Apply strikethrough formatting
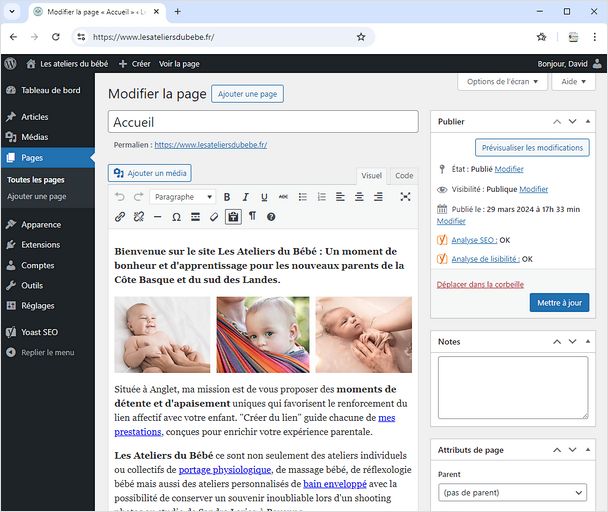Screen dimensions: 608x512 [x=283, y=197]
